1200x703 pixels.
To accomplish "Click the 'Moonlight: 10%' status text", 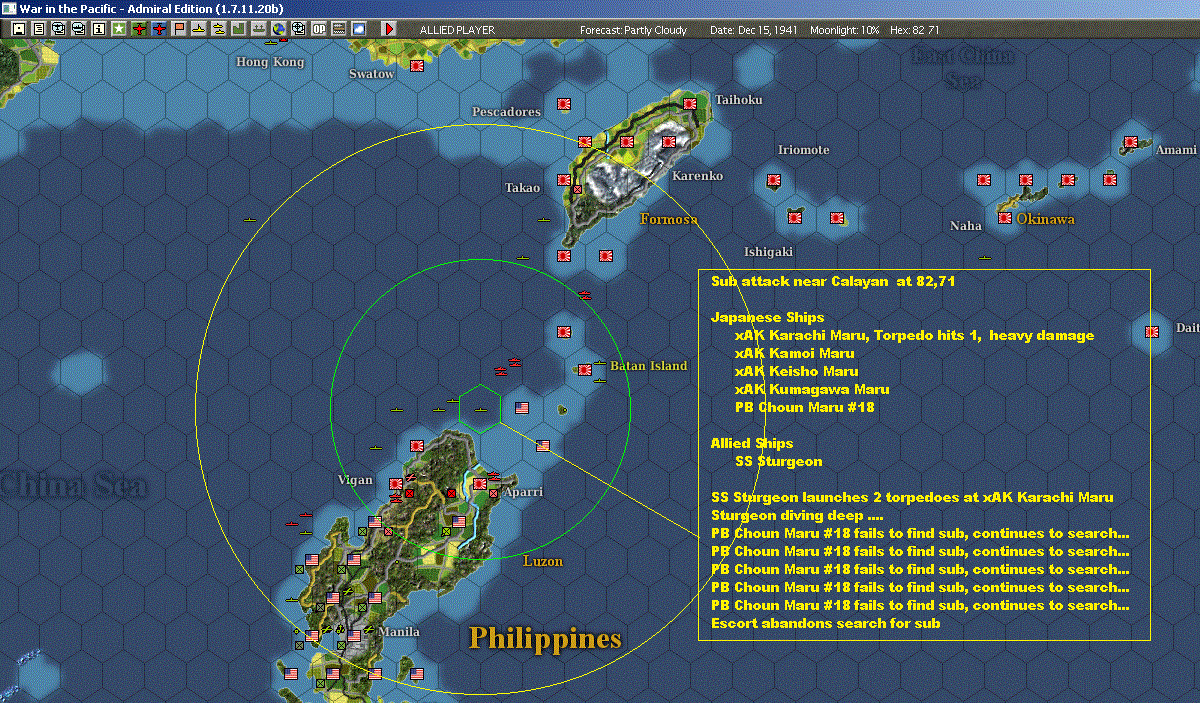I will pos(845,30).
